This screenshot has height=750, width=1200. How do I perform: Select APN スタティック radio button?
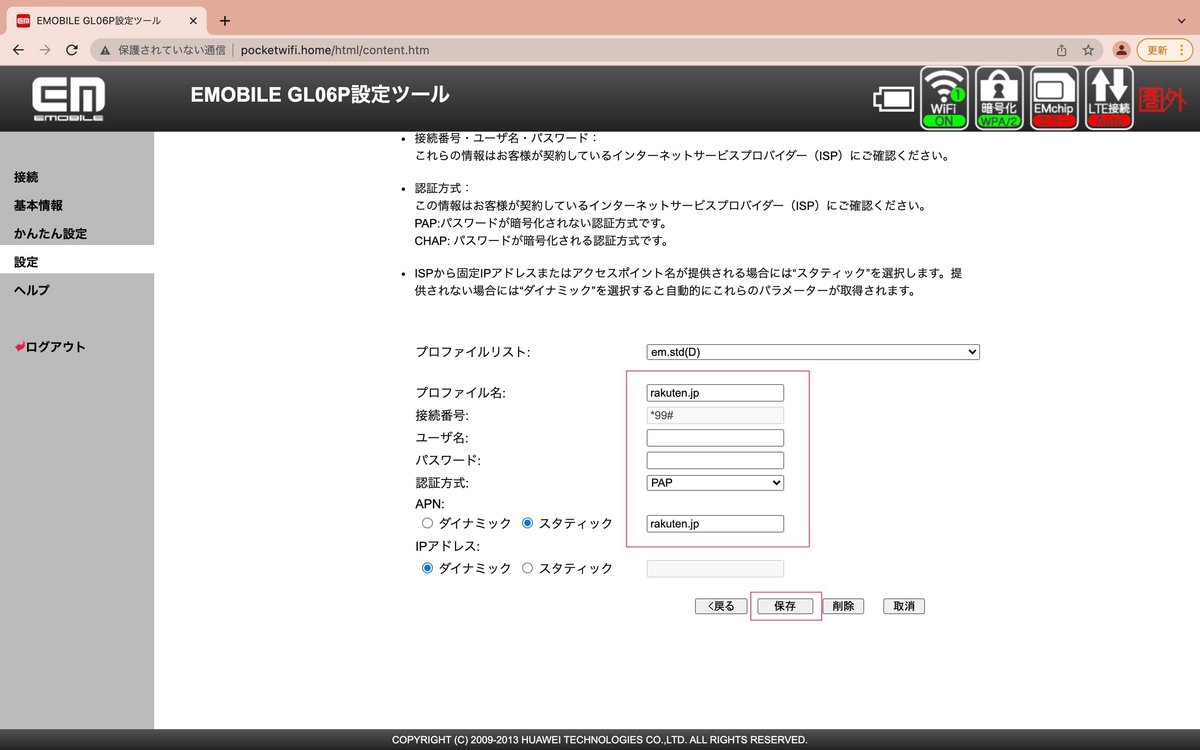527,523
